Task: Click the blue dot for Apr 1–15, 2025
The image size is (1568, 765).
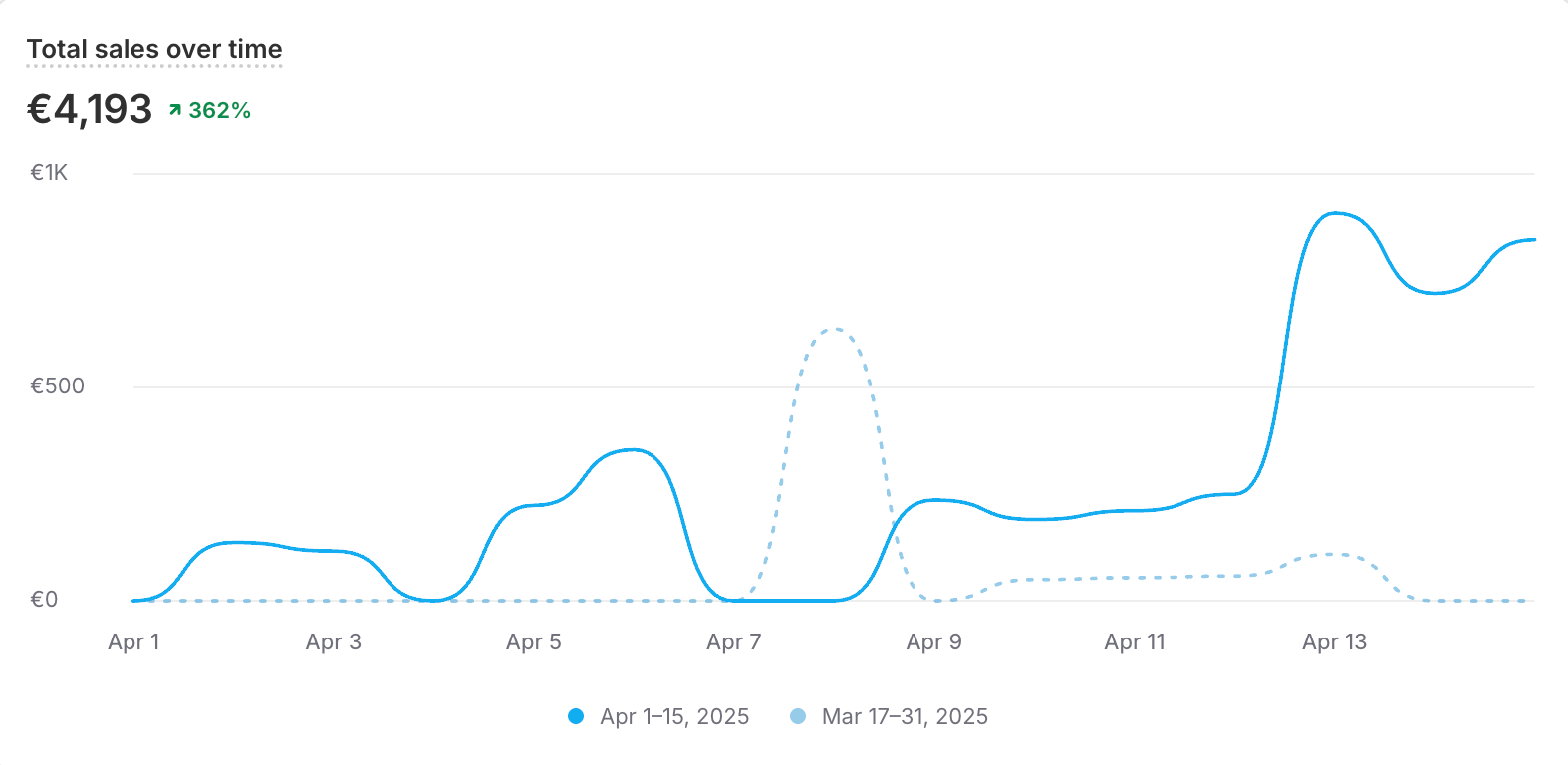Action: [x=576, y=716]
